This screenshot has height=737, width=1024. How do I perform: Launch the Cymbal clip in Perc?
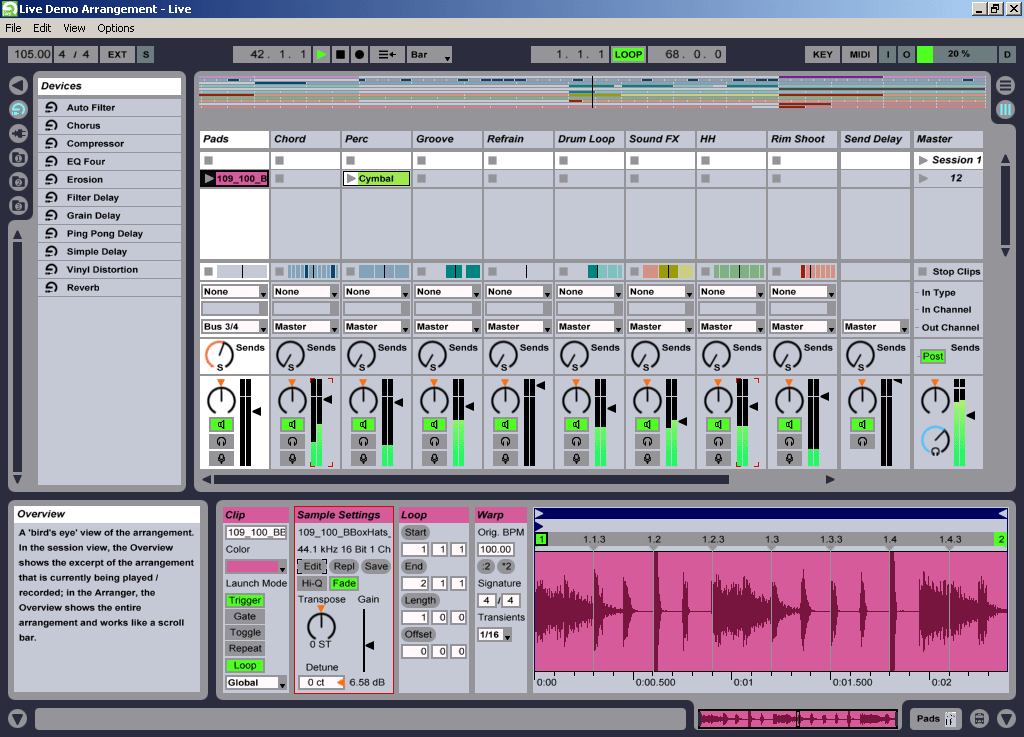(x=351, y=178)
